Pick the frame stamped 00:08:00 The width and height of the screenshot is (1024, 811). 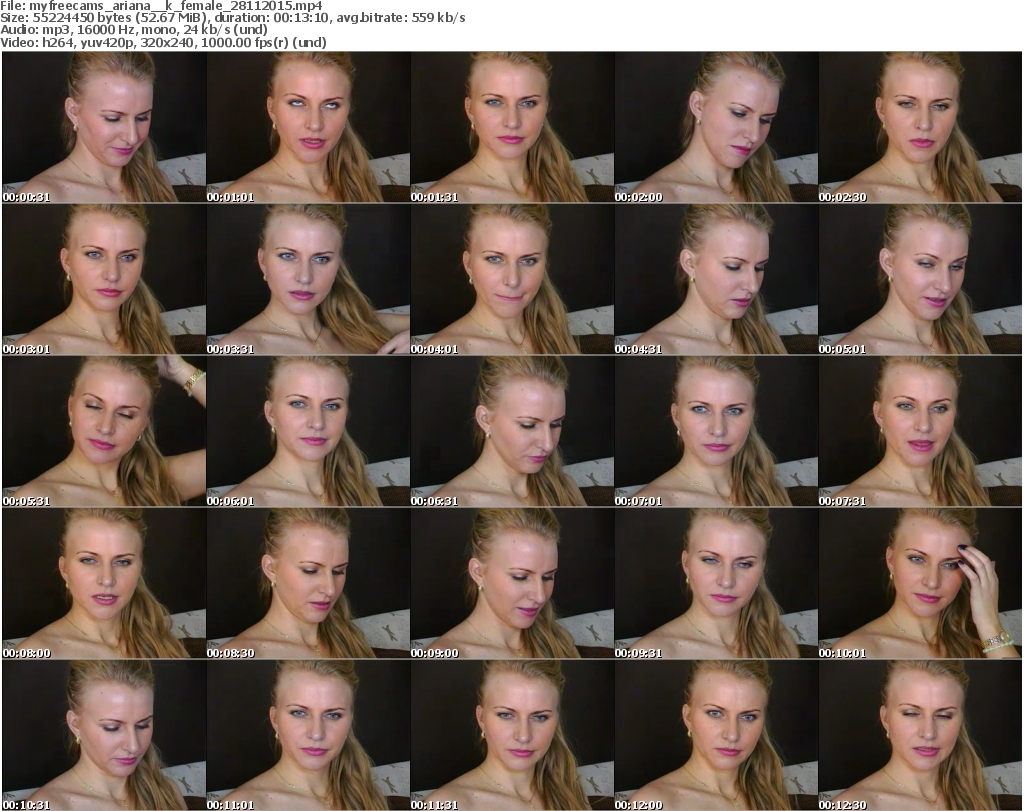click(x=104, y=584)
